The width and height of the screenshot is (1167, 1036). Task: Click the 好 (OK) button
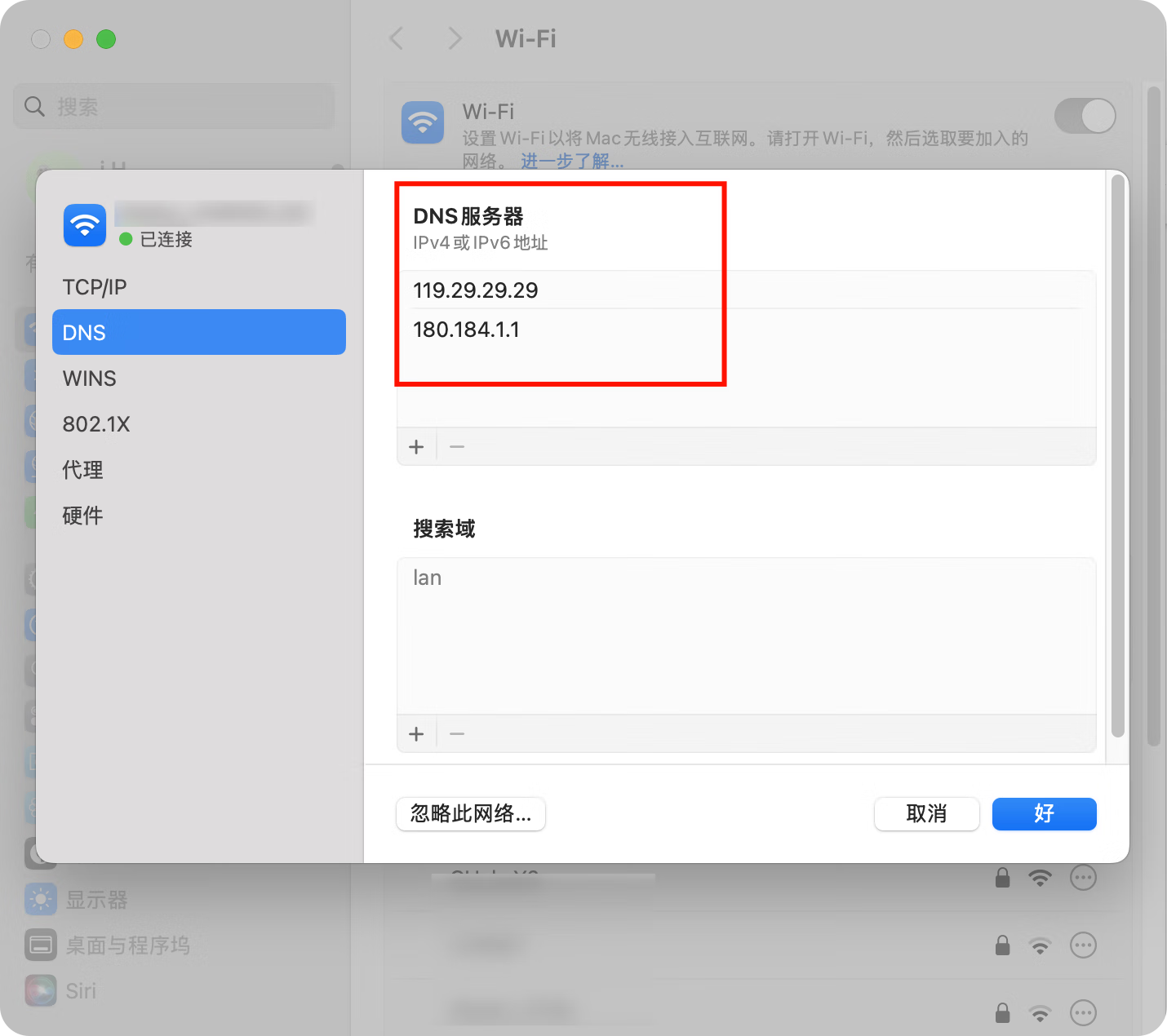click(x=1044, y=814)
